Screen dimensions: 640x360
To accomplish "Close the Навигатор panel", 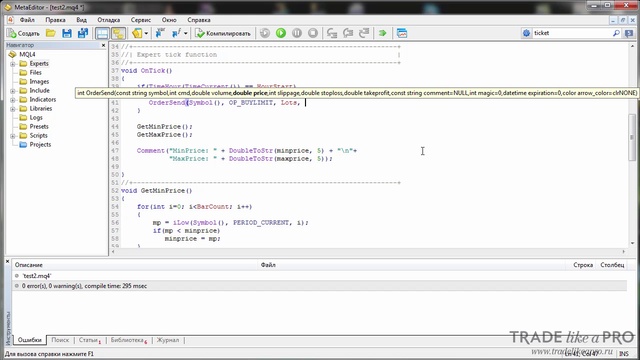I will (x=103, y=45).
